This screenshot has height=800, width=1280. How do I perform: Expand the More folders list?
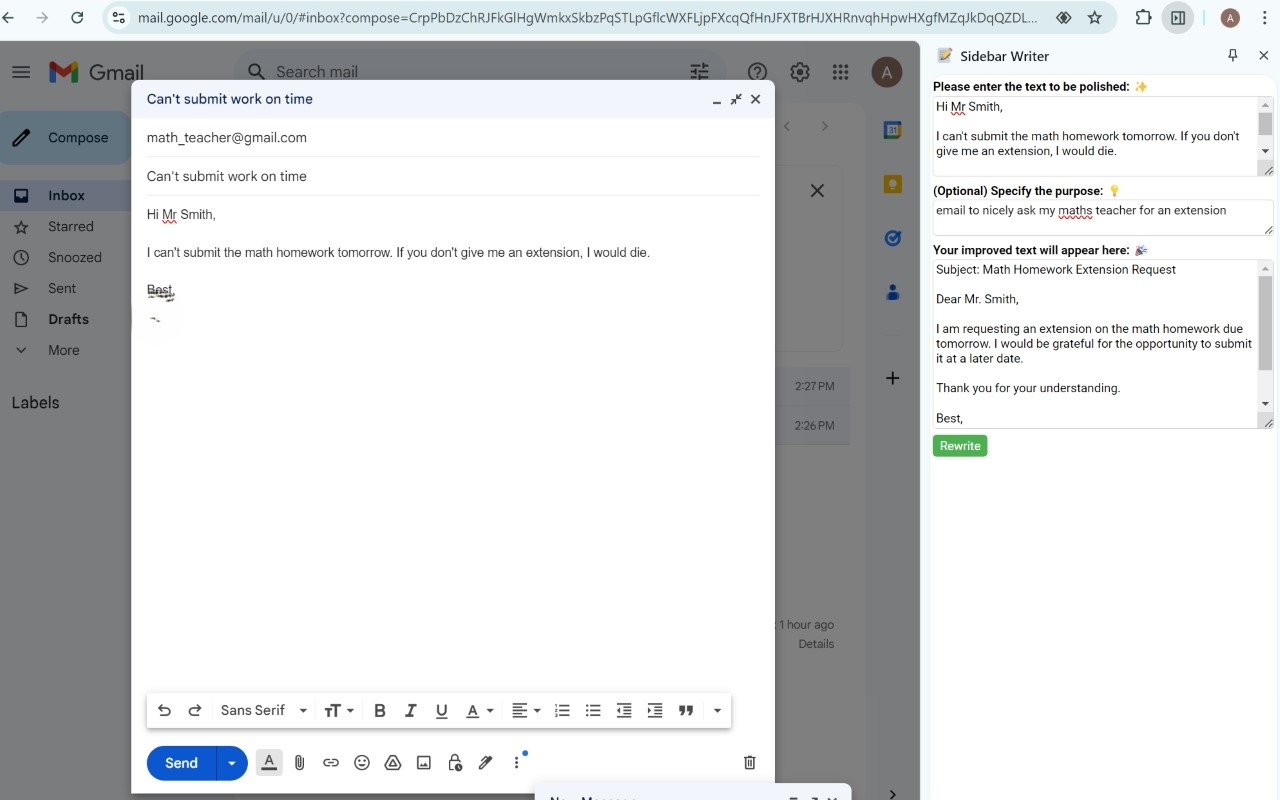[x=63, y=351]
